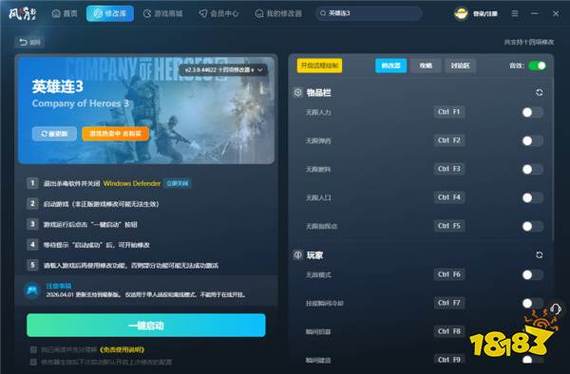This screenshot has width=570, height=374.
Task: Enable the 无限人口 Ctrl F4 toggle
Action: point(533,198)
